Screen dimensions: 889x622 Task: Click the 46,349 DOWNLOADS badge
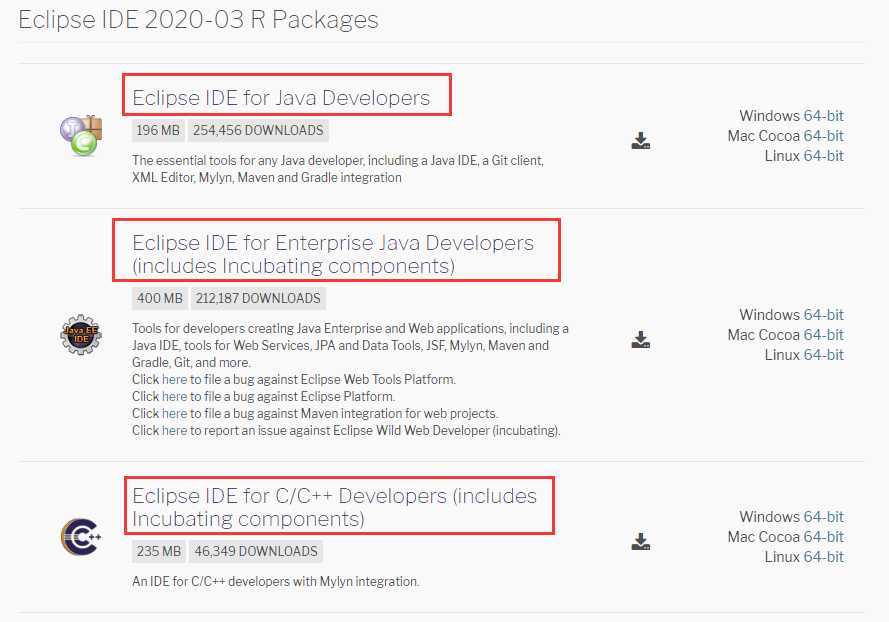(256, 551)
